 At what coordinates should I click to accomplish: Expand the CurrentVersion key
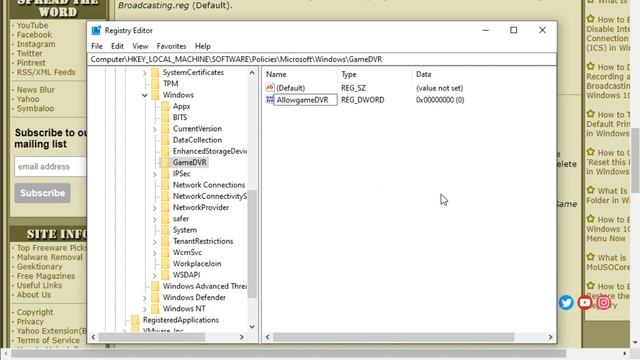click(155, 129)
